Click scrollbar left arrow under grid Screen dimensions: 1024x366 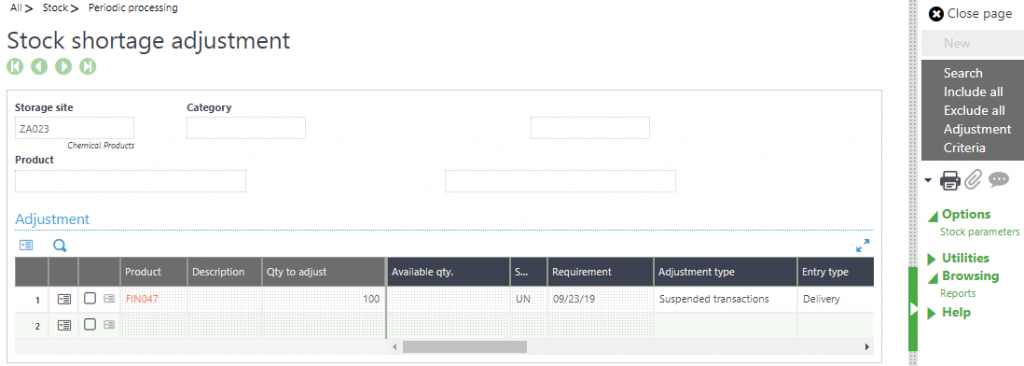(x=394, y=347)
